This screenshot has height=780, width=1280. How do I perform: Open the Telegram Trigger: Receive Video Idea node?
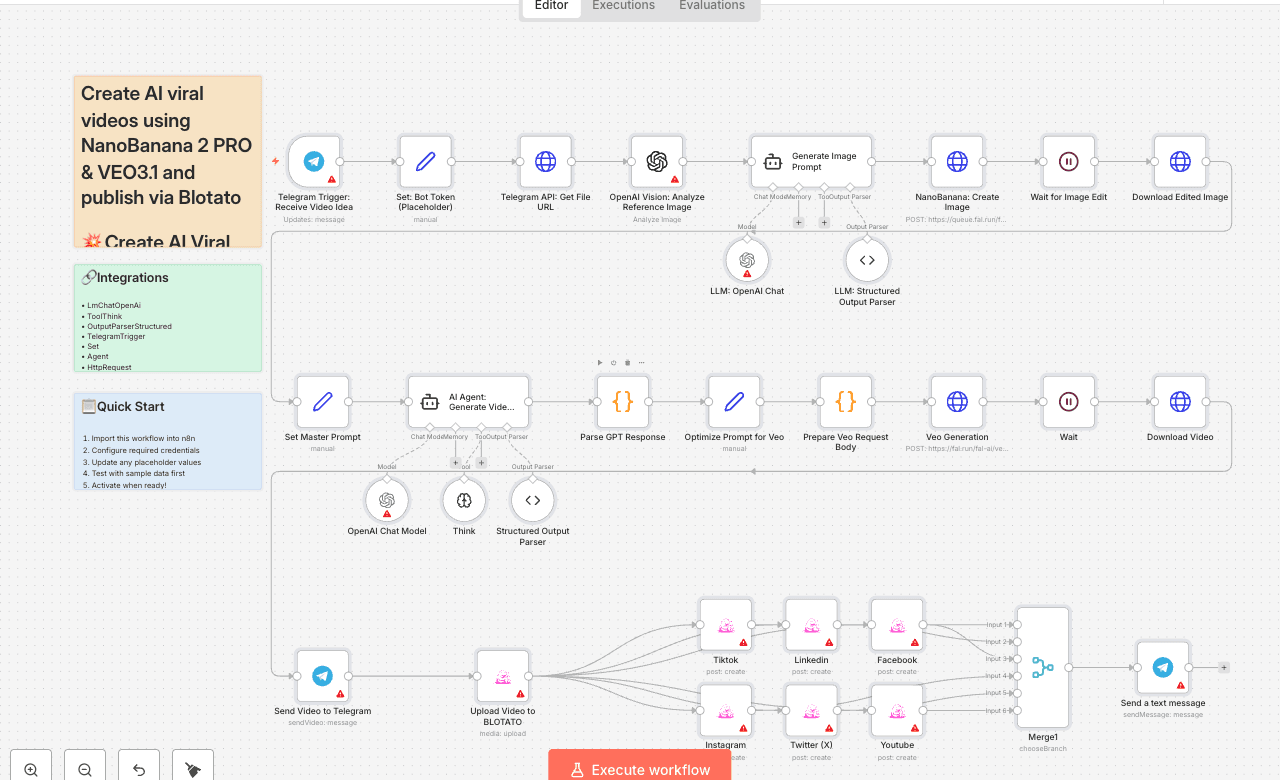314,161
